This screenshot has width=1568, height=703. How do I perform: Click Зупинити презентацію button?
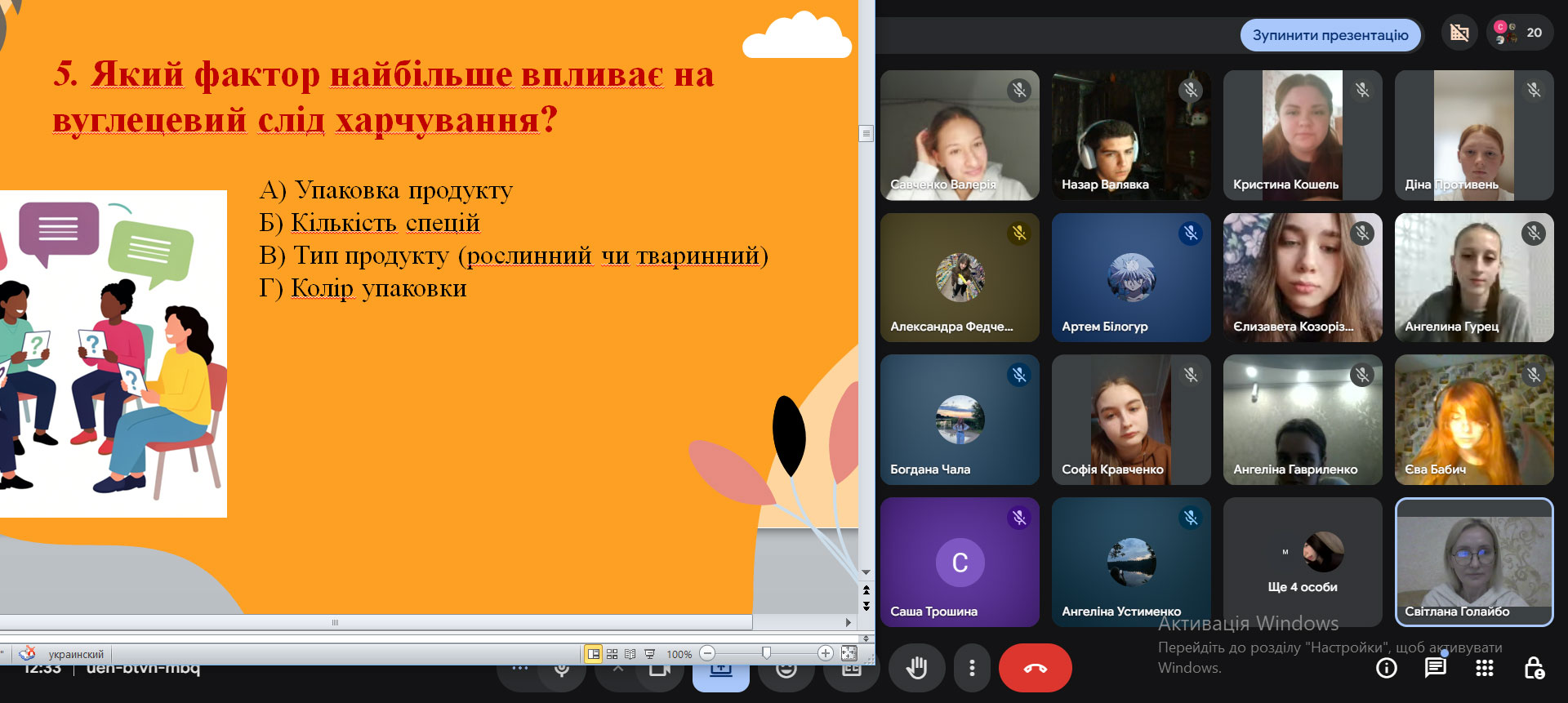1330,35
